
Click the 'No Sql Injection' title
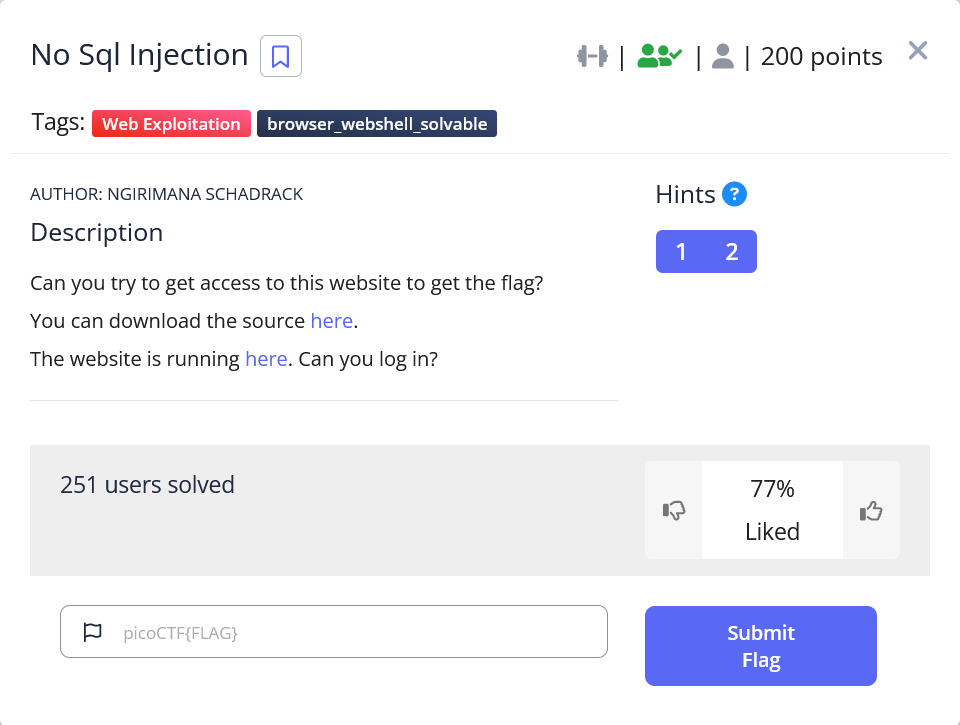[x=140, y=55]
